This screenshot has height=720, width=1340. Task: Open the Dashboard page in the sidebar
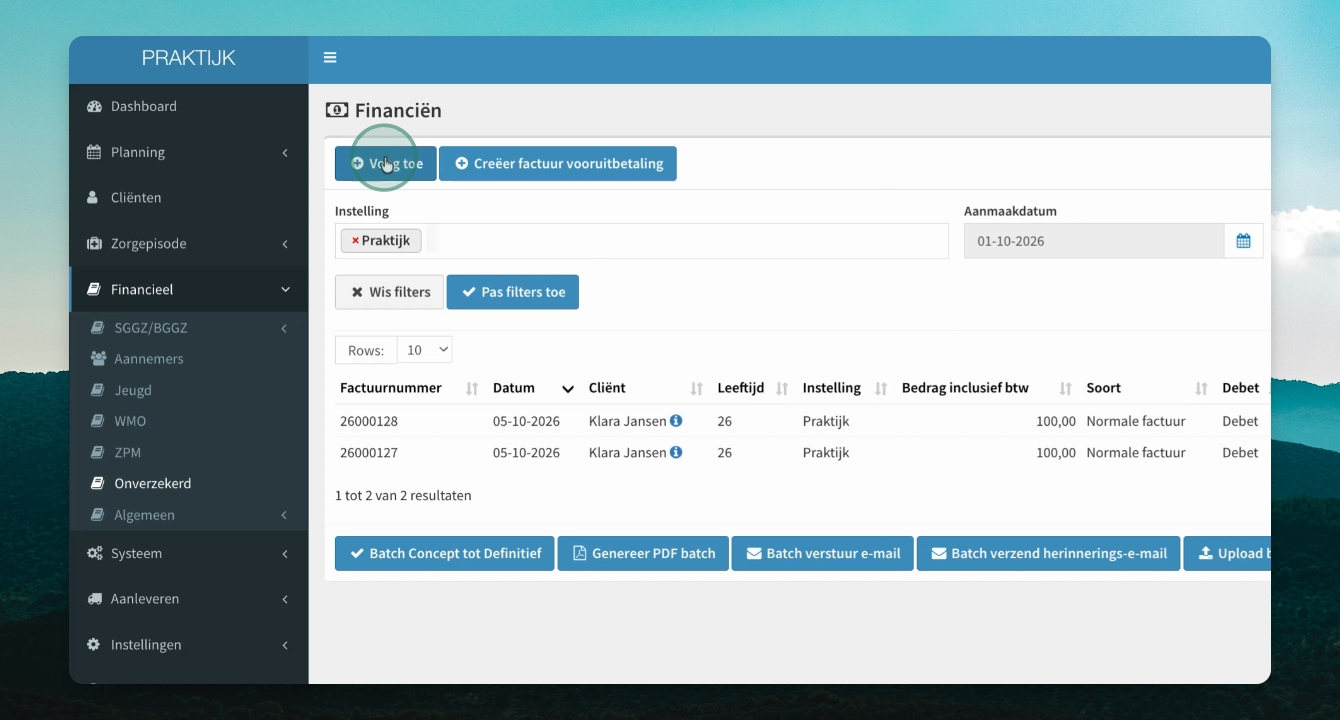(x=189, y=106)
